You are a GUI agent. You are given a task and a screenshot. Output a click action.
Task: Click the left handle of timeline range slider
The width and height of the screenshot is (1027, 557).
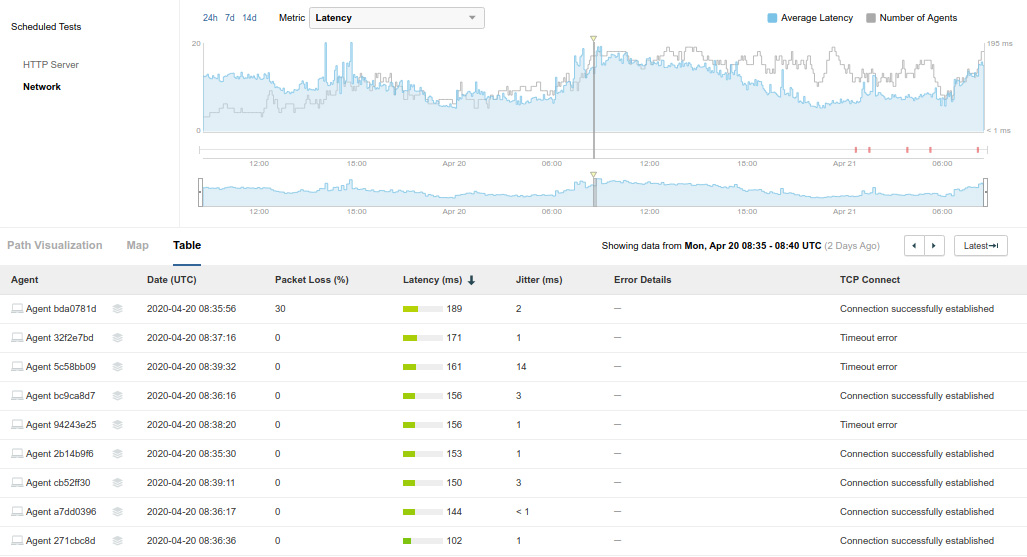point(201,192)
